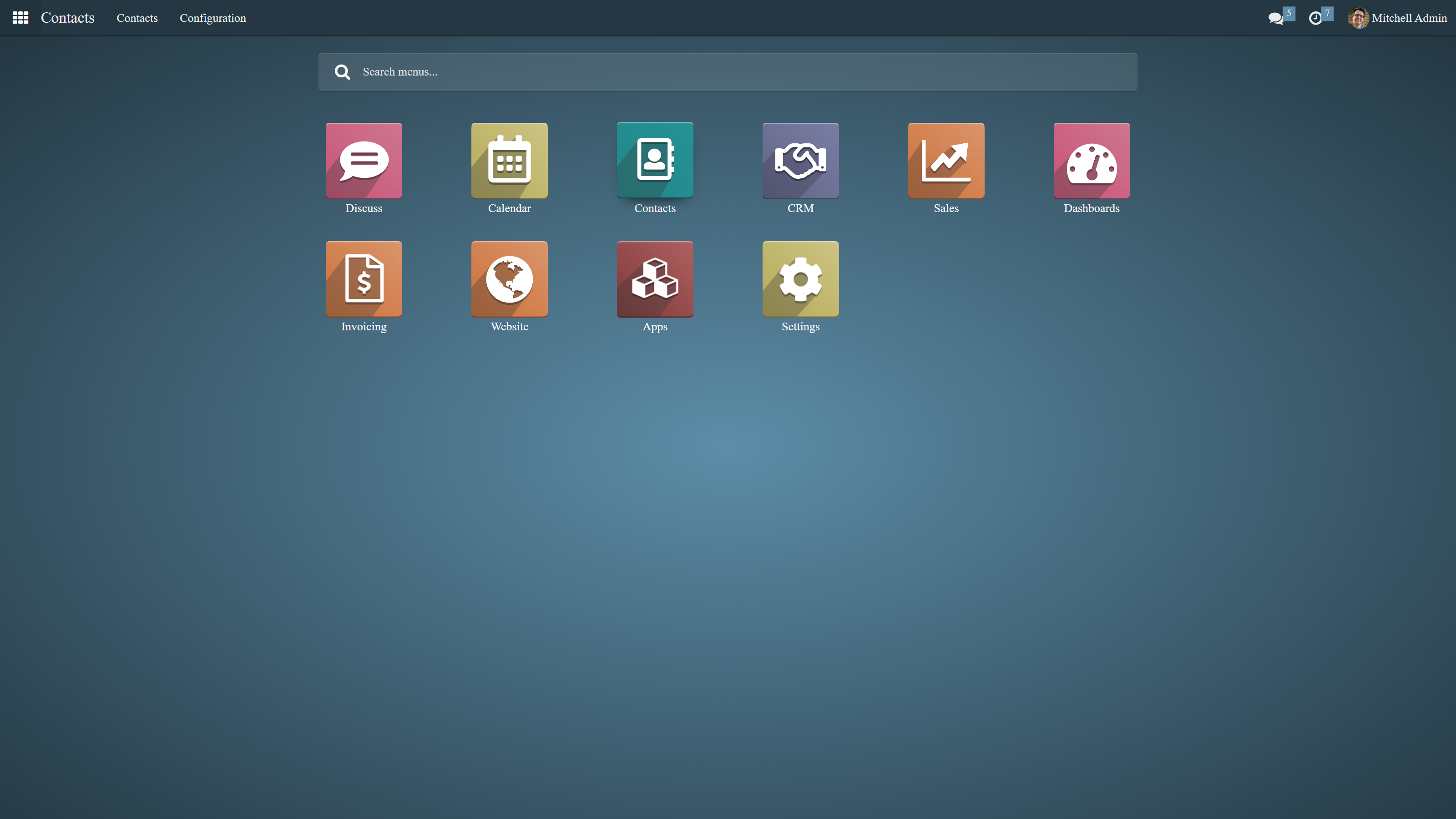Launch the Sales app
Image resolution: width=1456 pixels, height=819 pixels.
[x=945, y=161]
